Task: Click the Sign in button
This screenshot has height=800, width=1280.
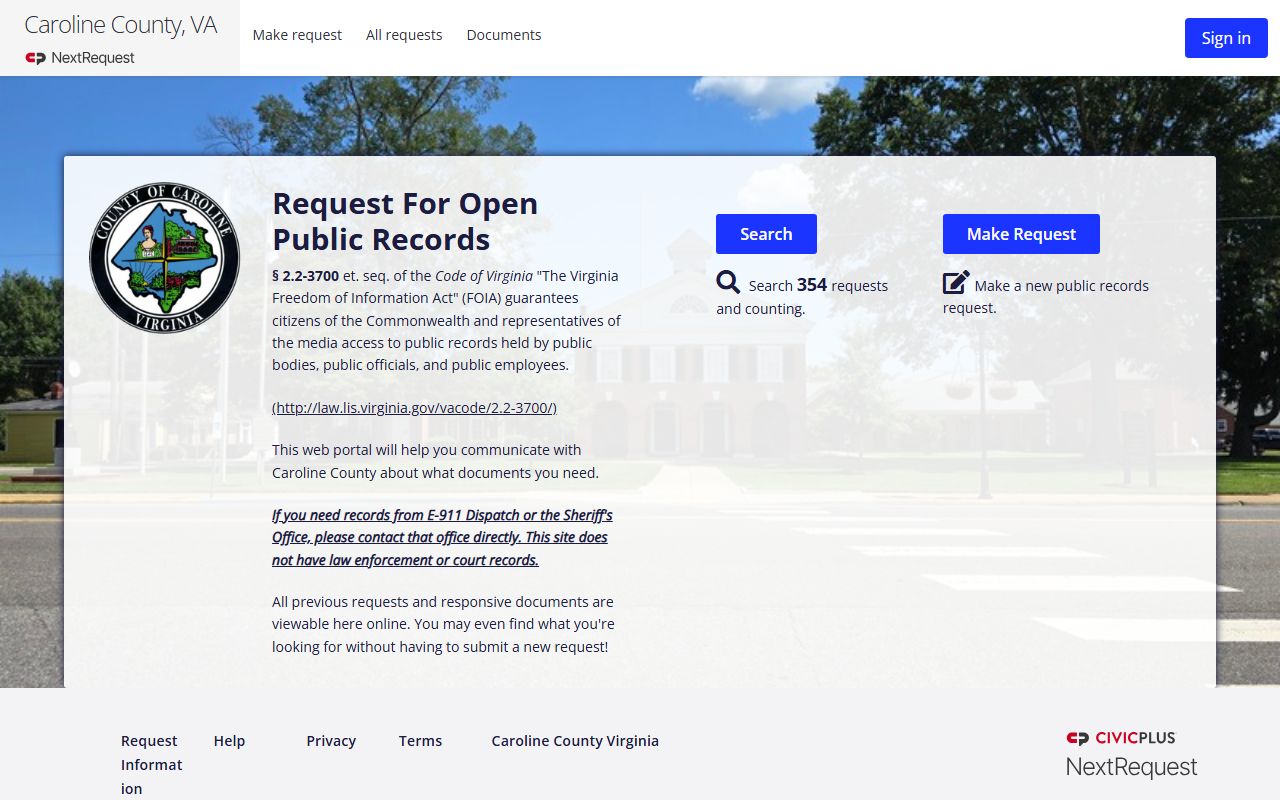Action: 1226,38
